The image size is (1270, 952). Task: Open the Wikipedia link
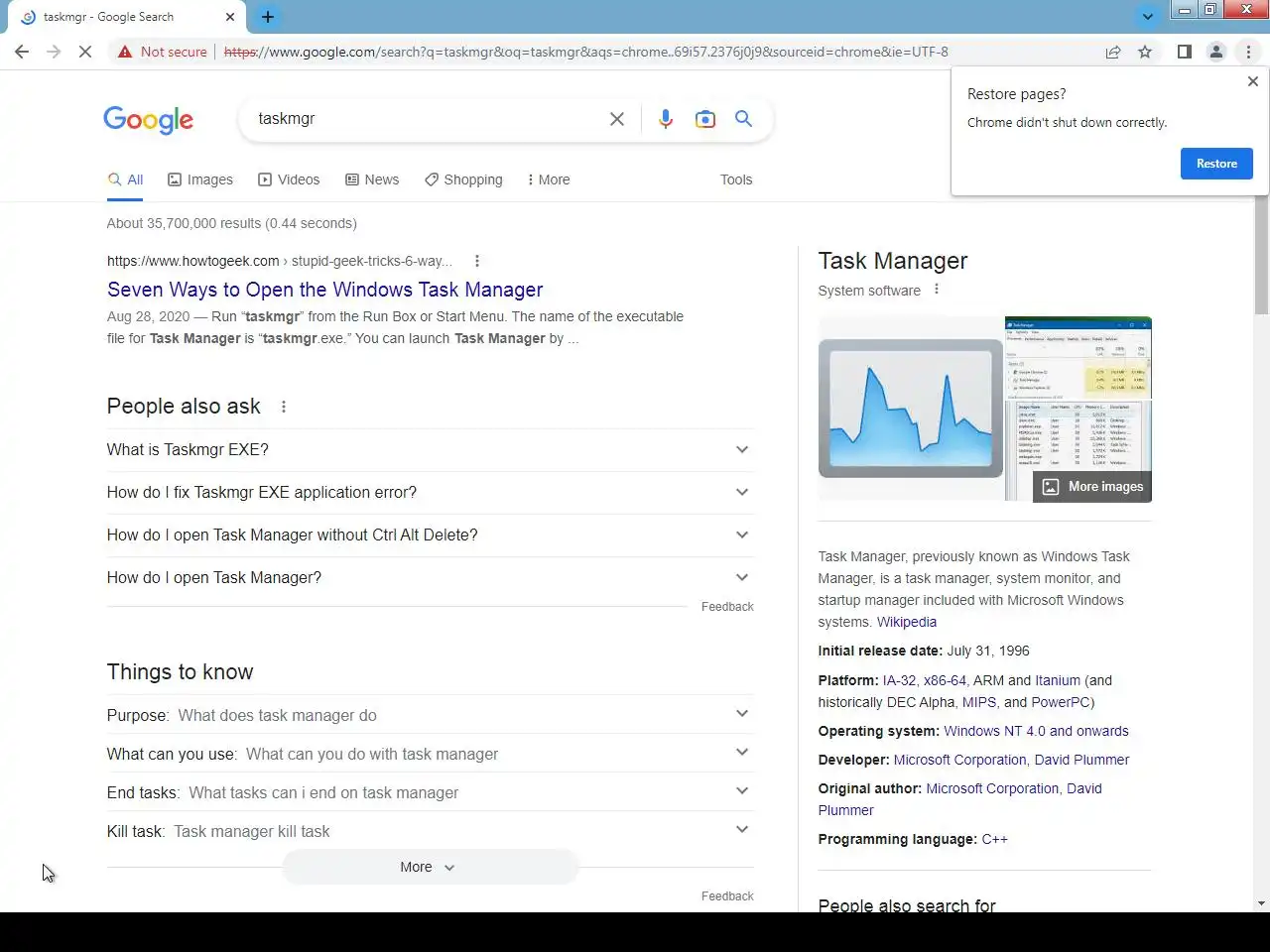(907, 622)
